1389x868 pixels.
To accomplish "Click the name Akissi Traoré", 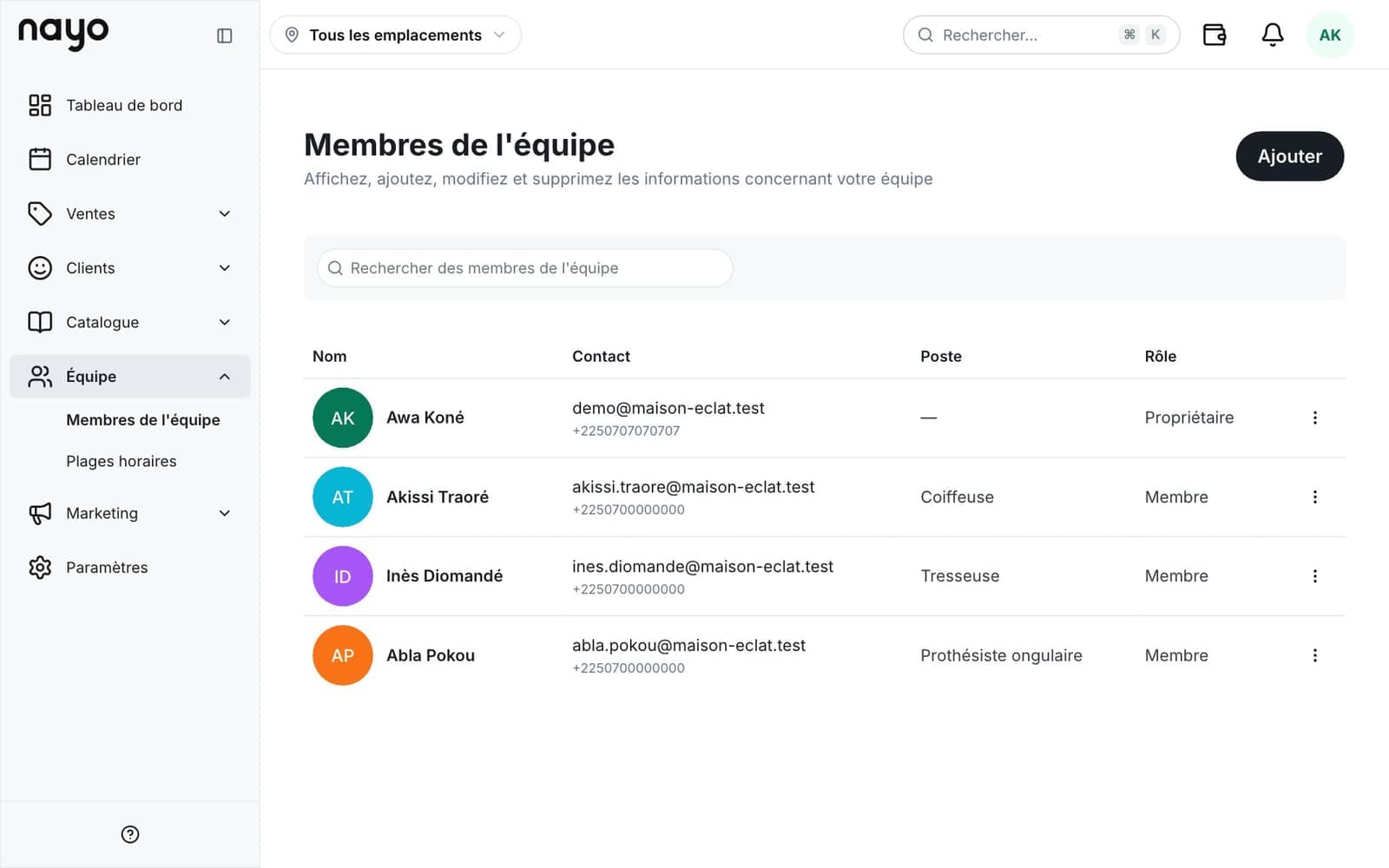I will pos(438,496).
